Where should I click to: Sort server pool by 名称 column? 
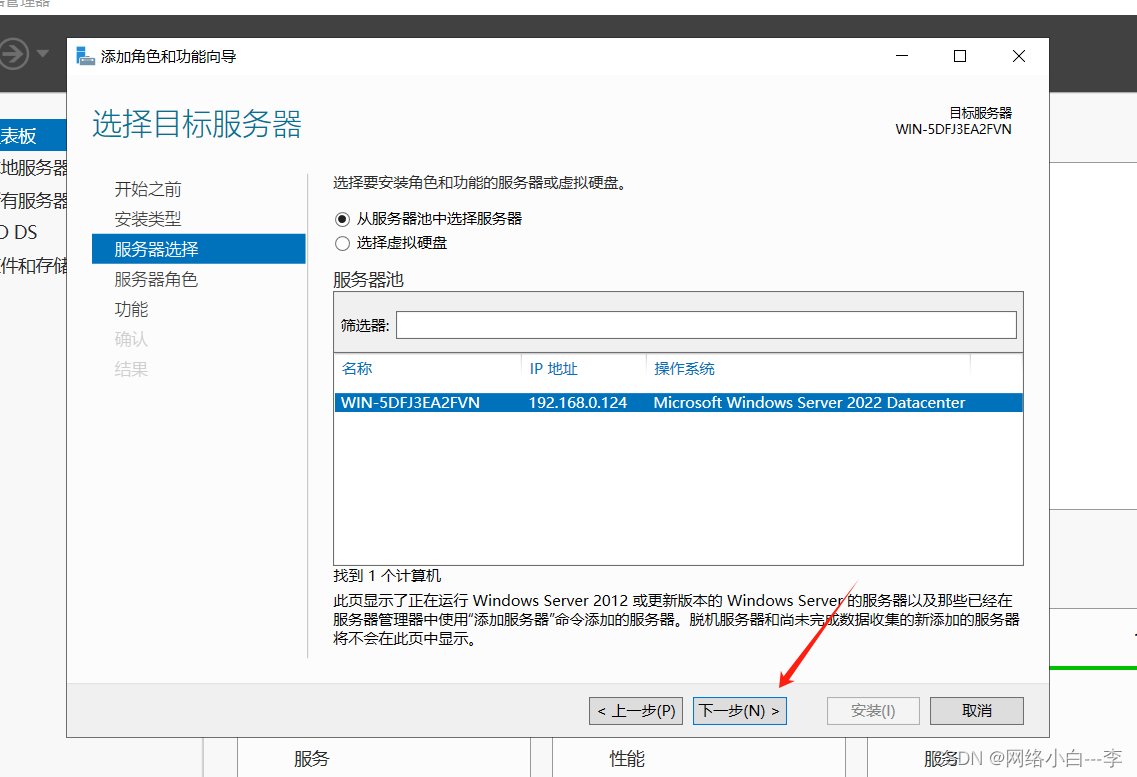click(x=357, y=368)
